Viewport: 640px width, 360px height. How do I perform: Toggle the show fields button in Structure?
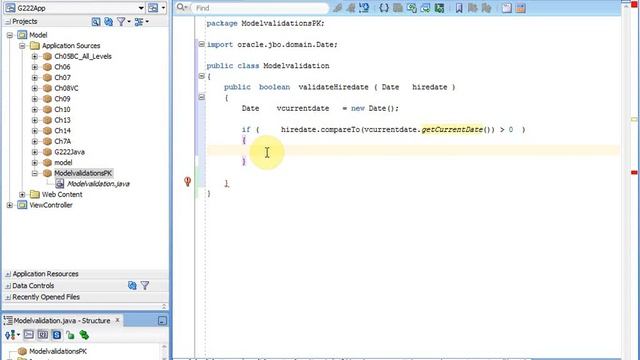(43, 335)
